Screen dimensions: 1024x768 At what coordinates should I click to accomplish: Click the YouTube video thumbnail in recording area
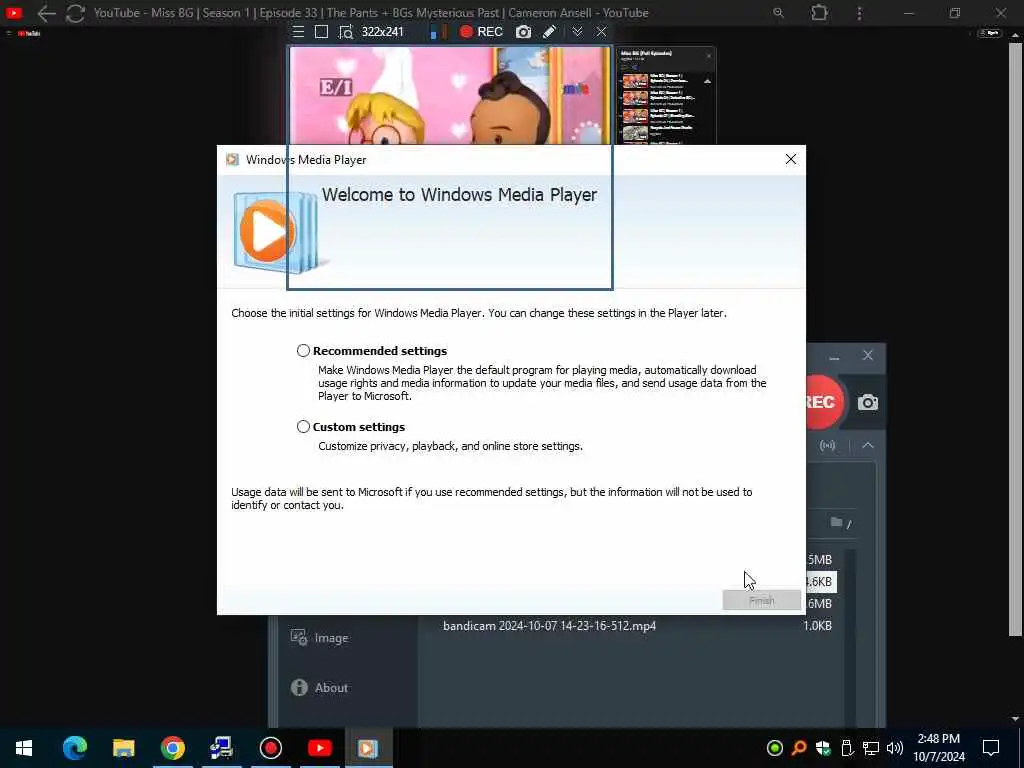(x=450, y=97)
